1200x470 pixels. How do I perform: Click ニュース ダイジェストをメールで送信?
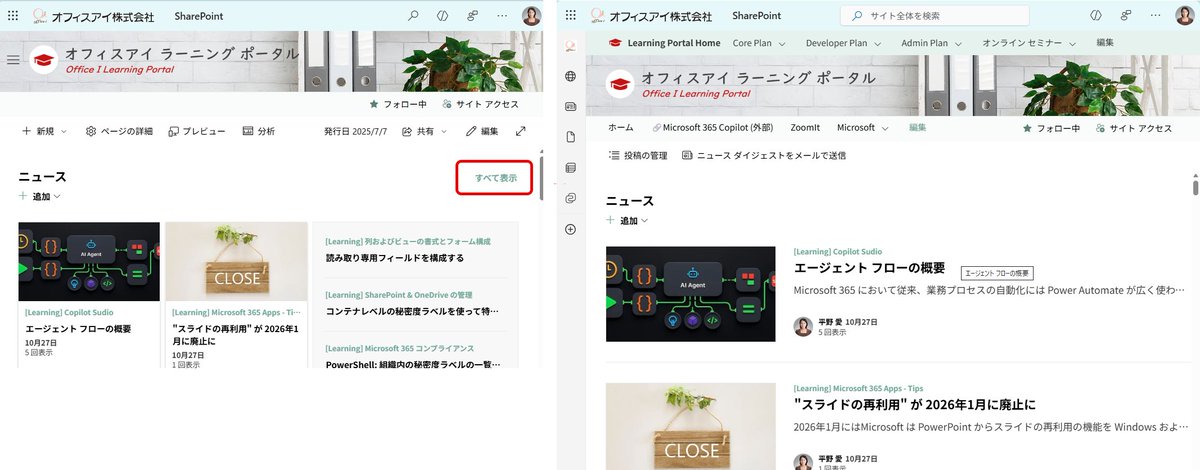(763, 155)
